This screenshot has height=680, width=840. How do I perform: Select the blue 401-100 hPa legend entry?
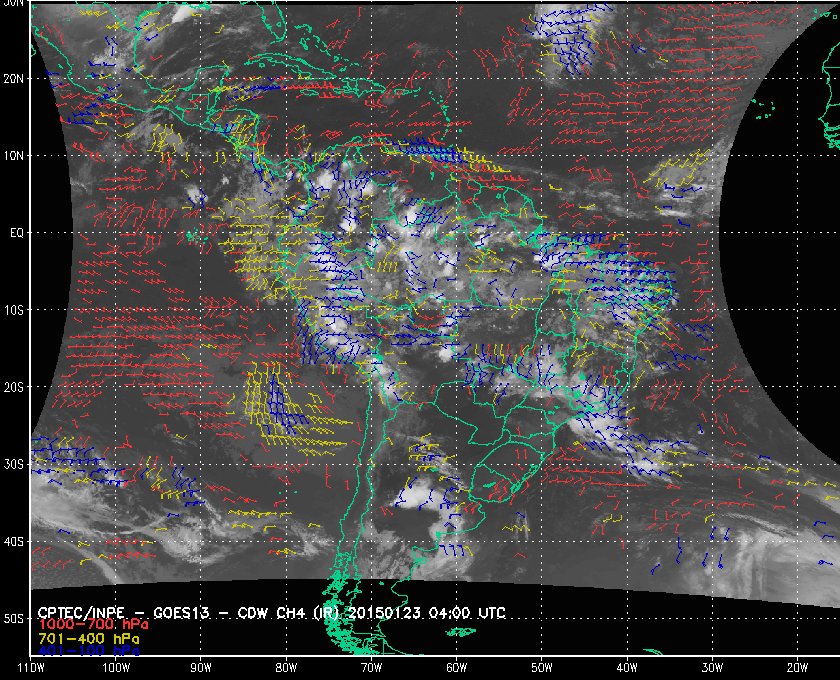[x=89, y=652]
